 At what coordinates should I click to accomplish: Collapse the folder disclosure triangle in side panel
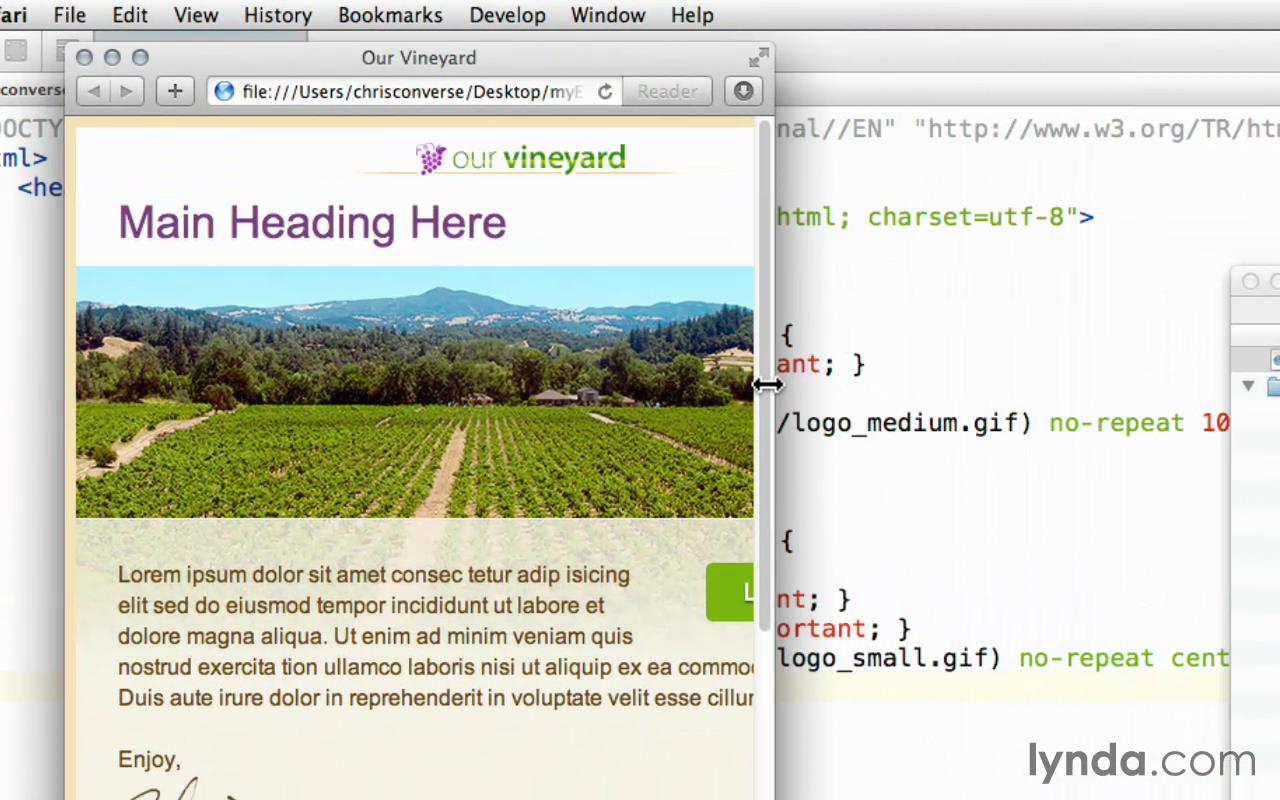(1248, 385)
